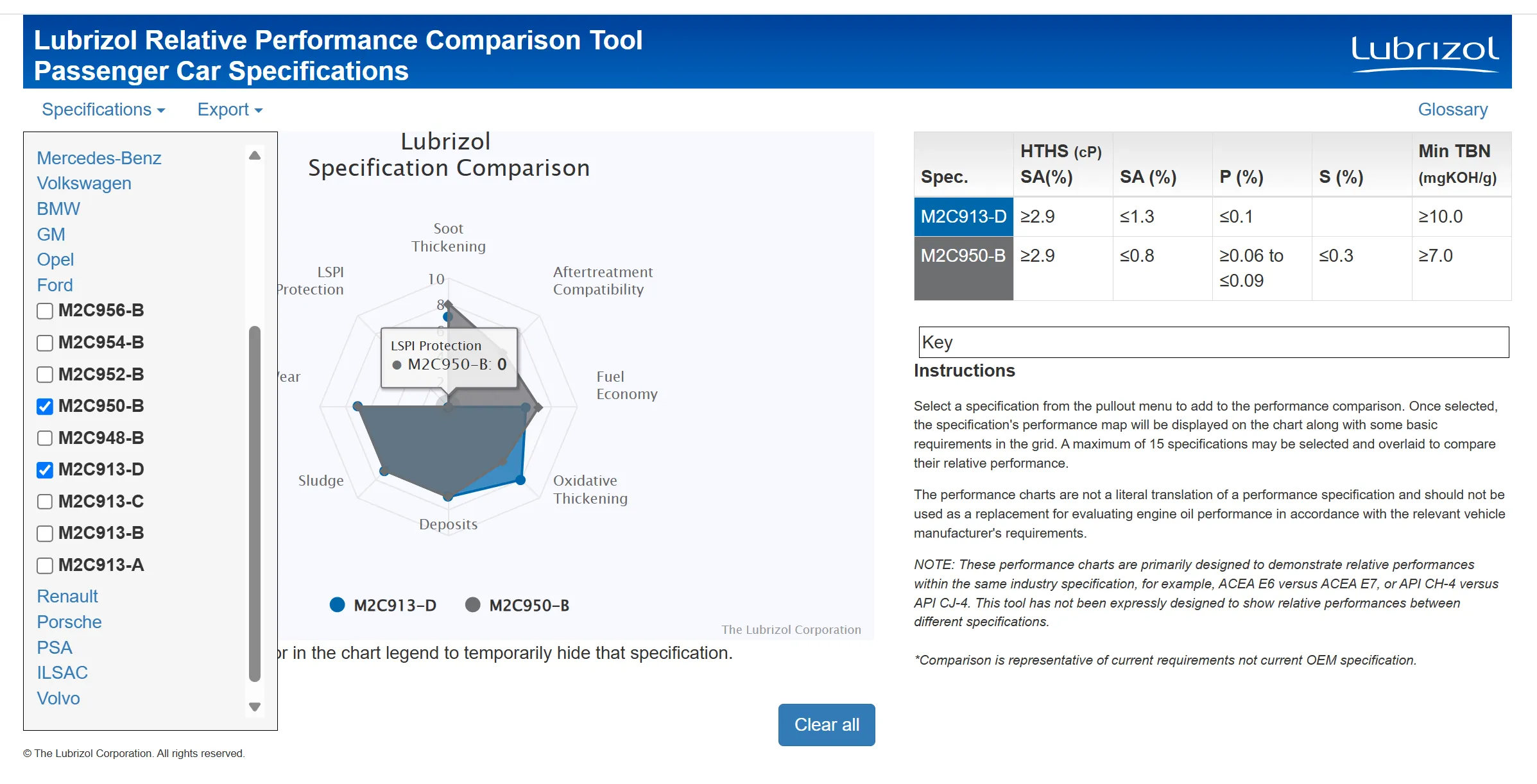
Task: Expand the Mercedes-Benz specification group
Action: click(x=99, y=158)
